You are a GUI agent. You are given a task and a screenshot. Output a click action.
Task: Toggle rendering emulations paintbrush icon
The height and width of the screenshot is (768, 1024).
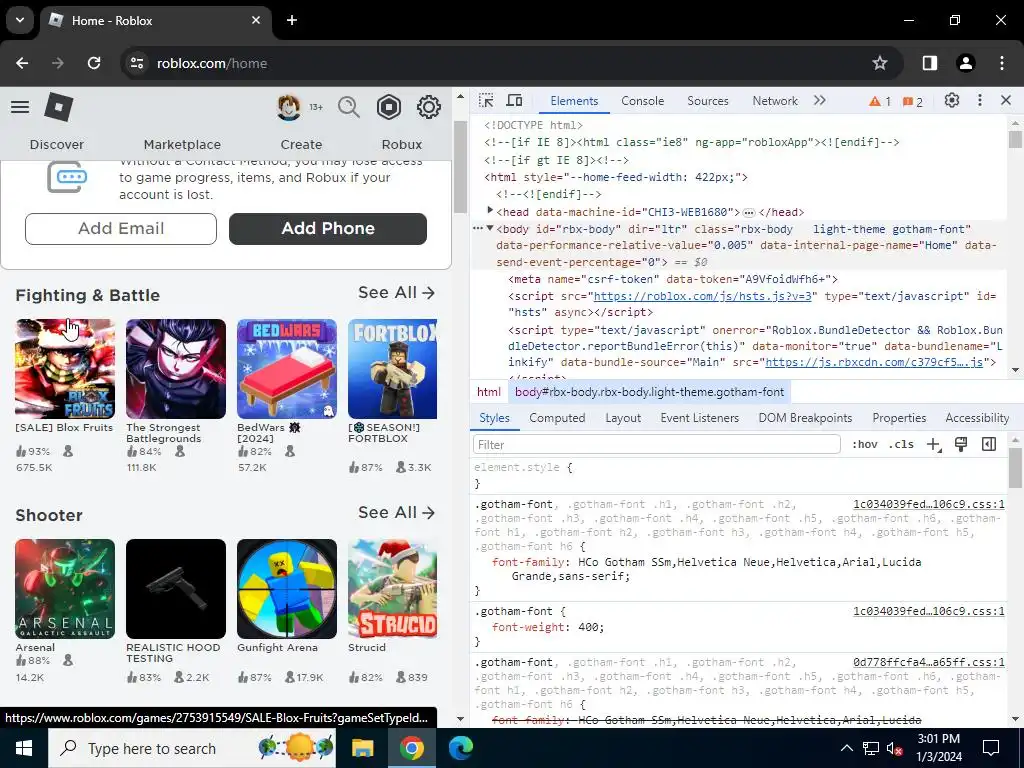tap(961, 444)
